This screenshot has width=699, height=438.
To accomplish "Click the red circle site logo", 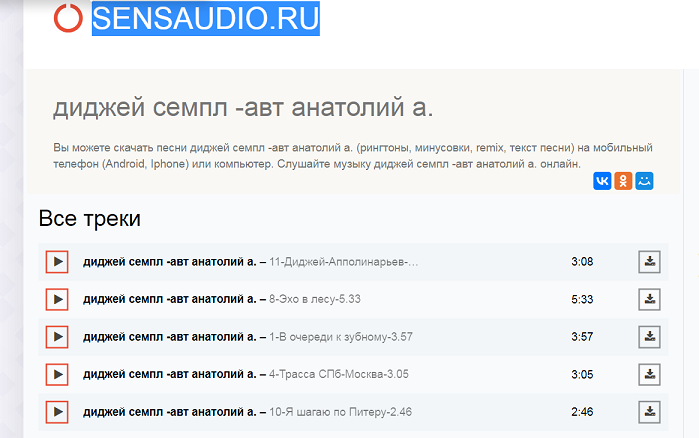I will [68, 18].
